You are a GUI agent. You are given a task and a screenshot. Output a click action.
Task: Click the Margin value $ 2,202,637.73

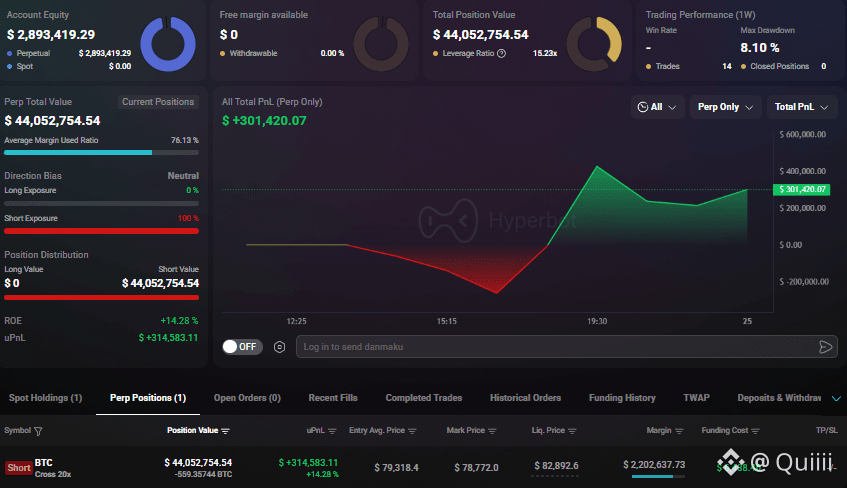[654, 465]
